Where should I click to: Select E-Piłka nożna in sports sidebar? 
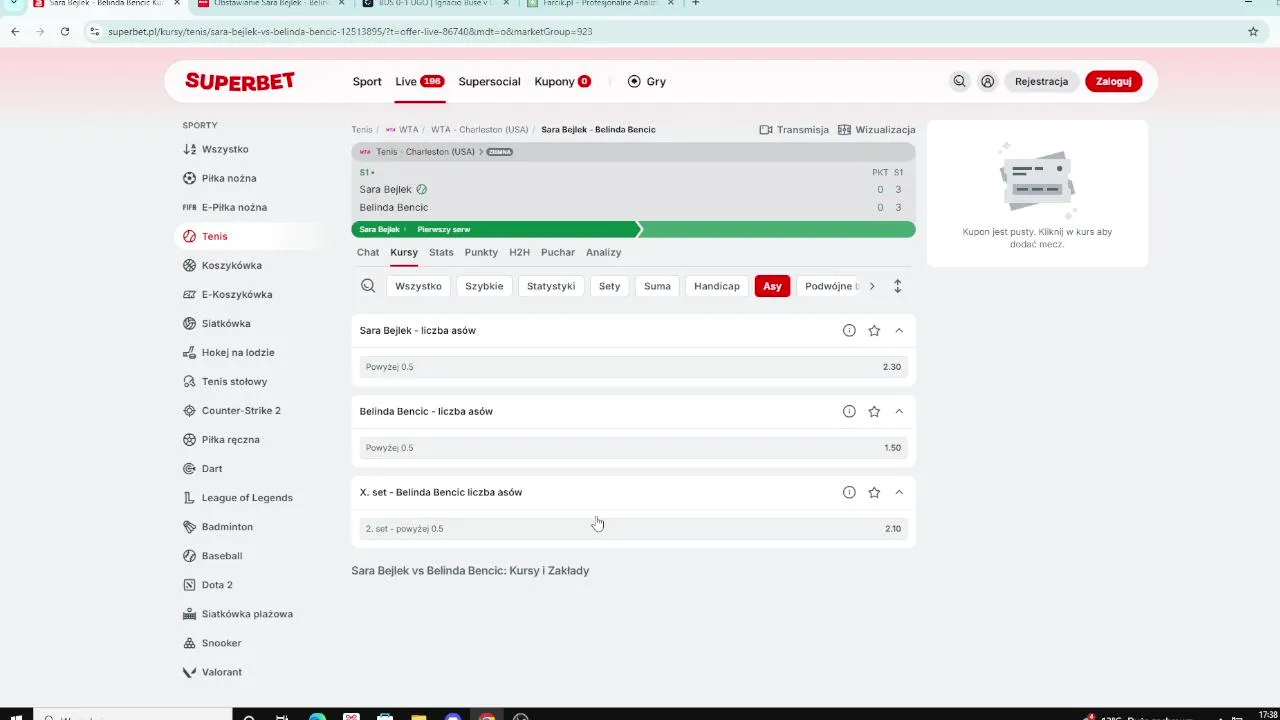(x=234, y=207)
